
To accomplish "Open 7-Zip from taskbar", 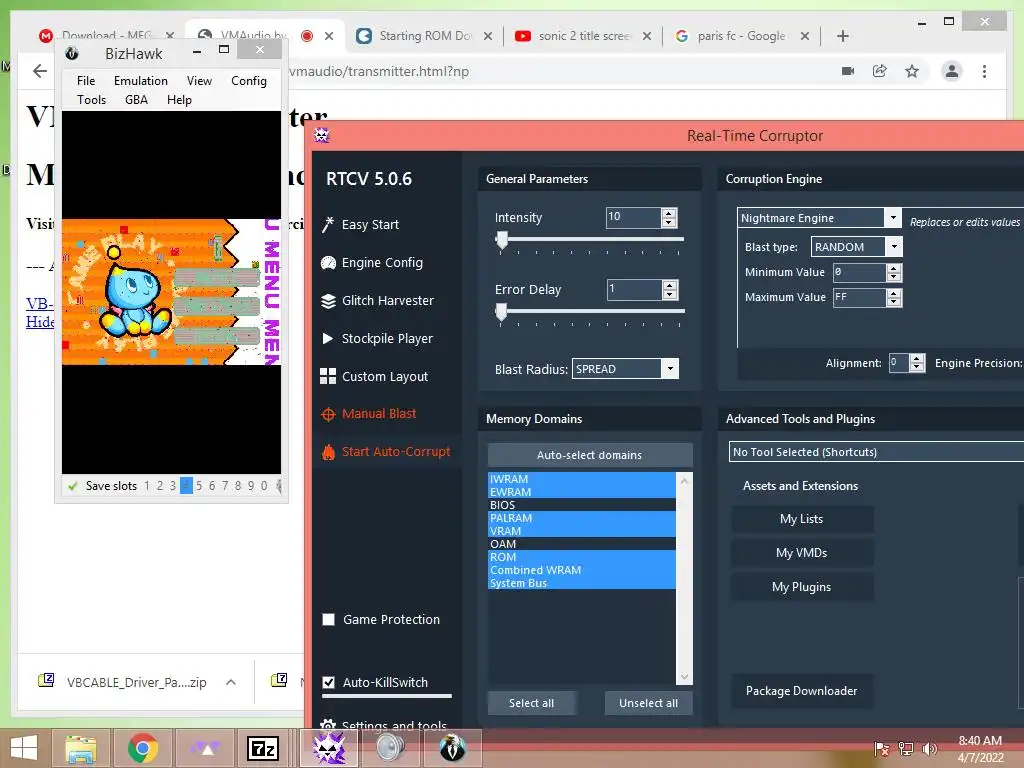I will (x=263, y=748).
